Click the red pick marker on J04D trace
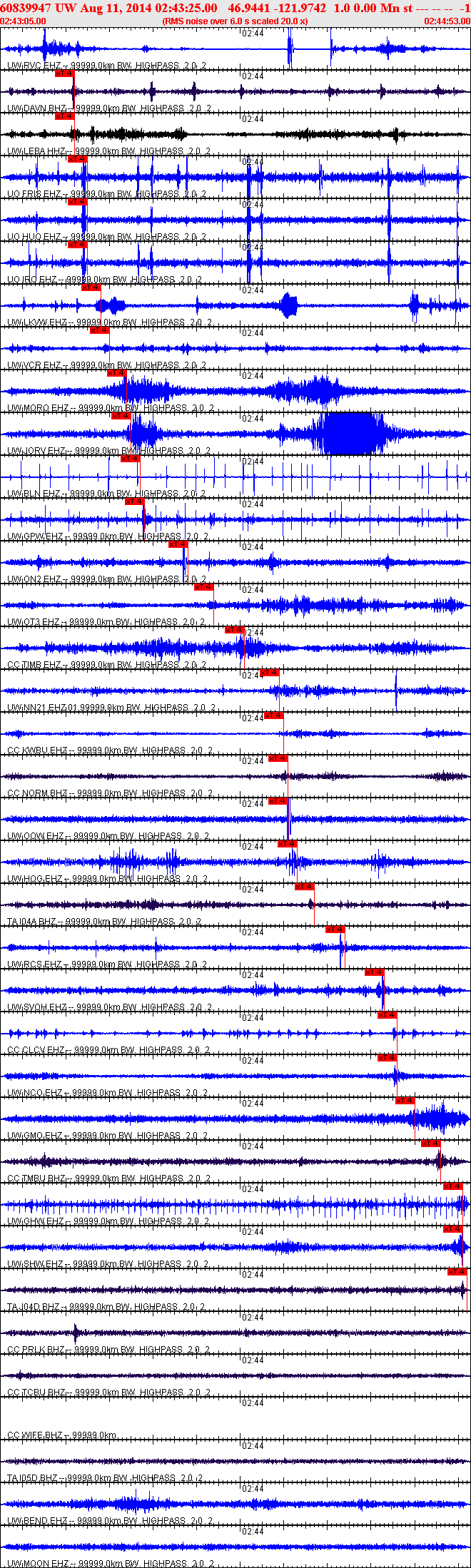Viewport: 471px width, 1568px height. coord(457,1271)
